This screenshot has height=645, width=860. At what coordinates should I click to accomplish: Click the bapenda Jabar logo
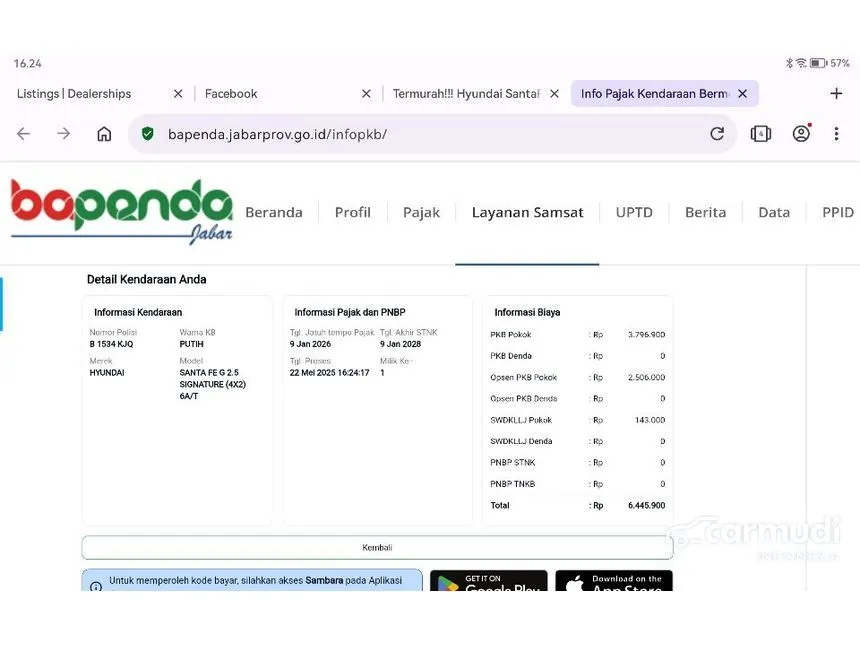tap(121, 211)
